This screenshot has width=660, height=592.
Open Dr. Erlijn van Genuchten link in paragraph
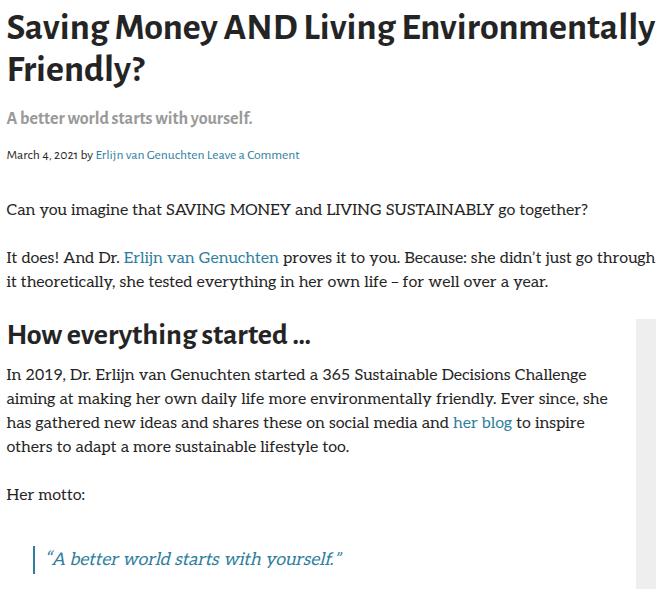pyautogui.click(x=201, y=258)
